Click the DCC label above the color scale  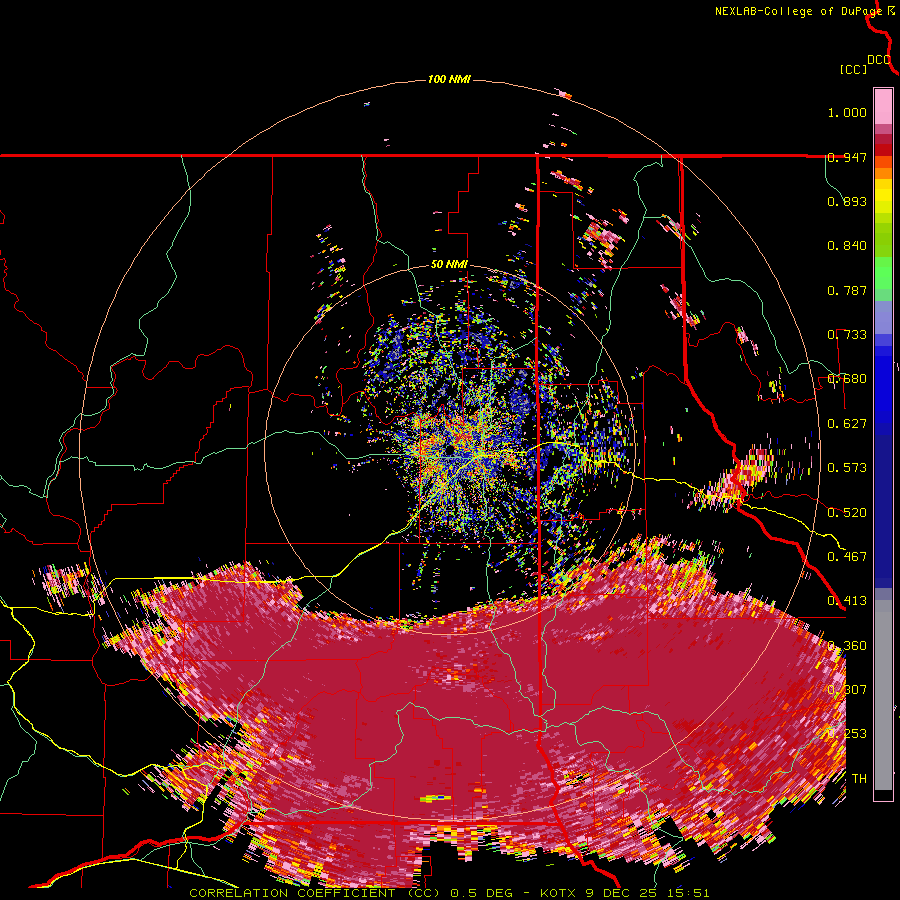coord(879,60)
